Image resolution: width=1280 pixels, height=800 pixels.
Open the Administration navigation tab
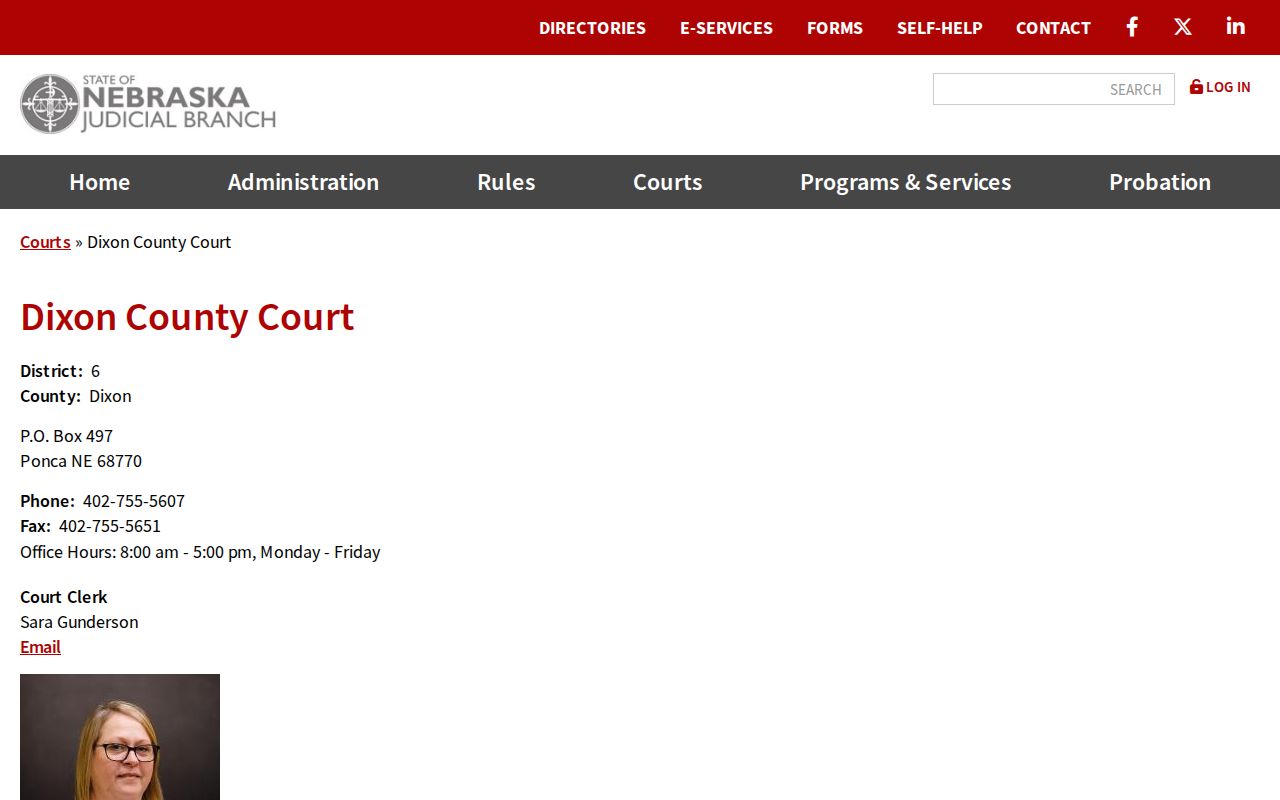(x=303, y=182)
